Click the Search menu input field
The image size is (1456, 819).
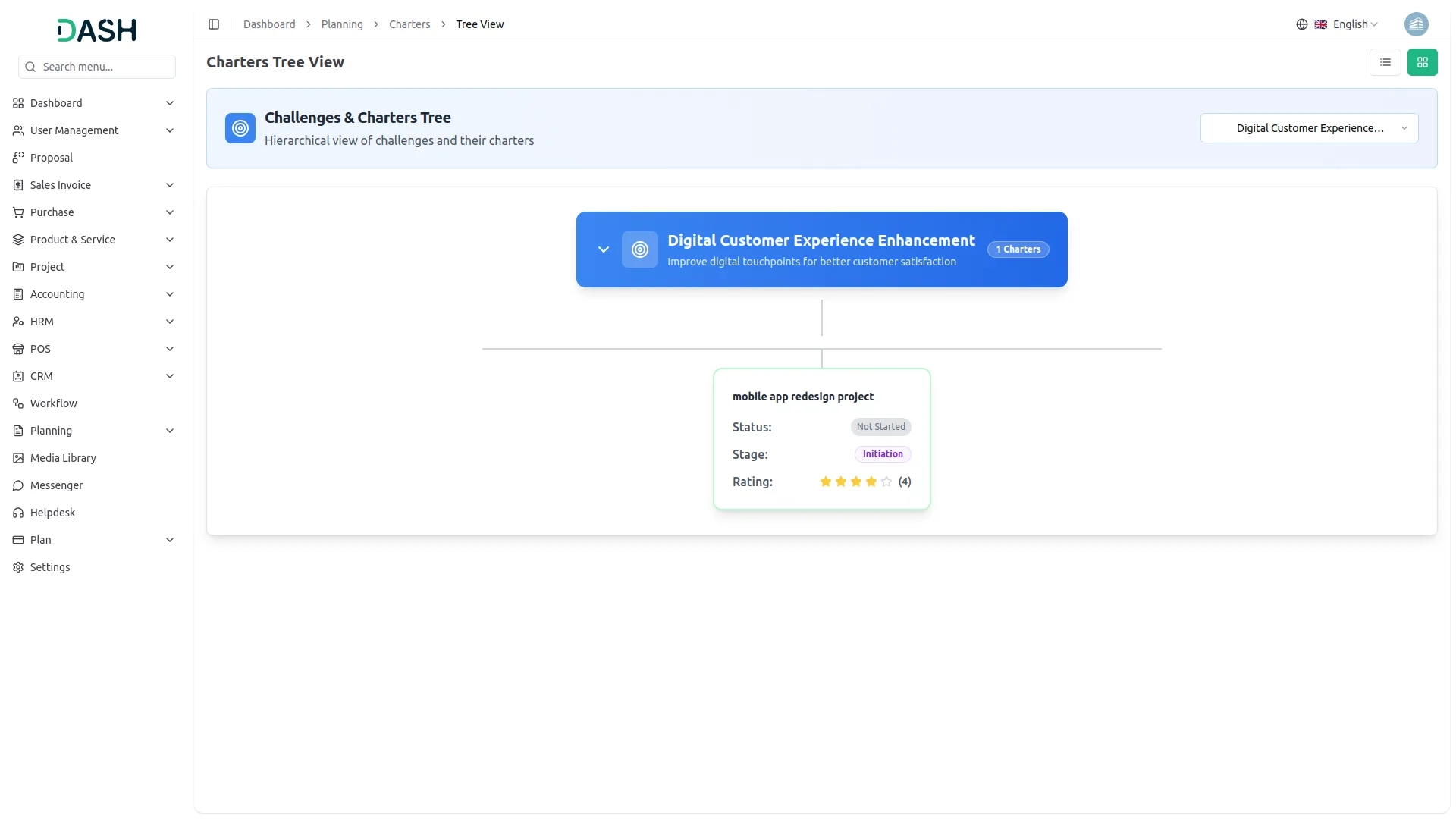pos(97,67)
